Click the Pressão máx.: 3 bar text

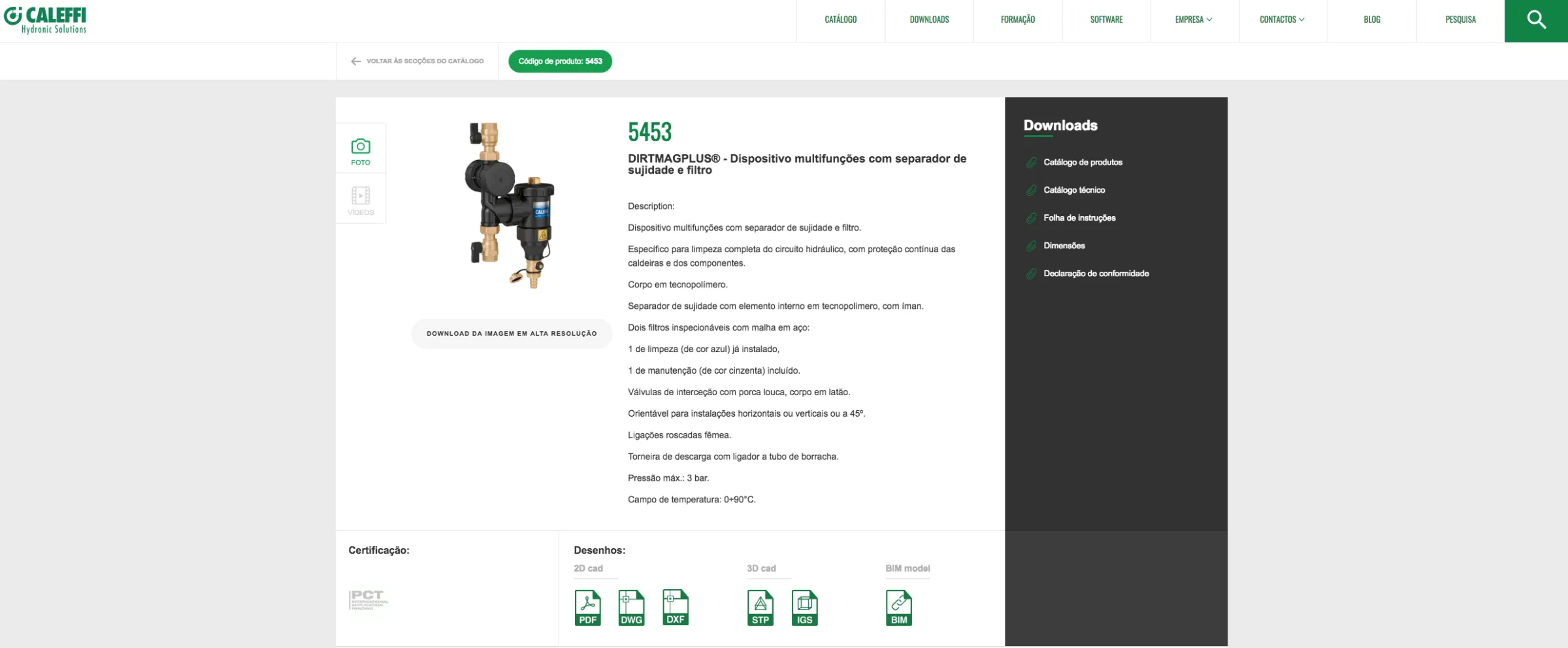tap(668, 478)
